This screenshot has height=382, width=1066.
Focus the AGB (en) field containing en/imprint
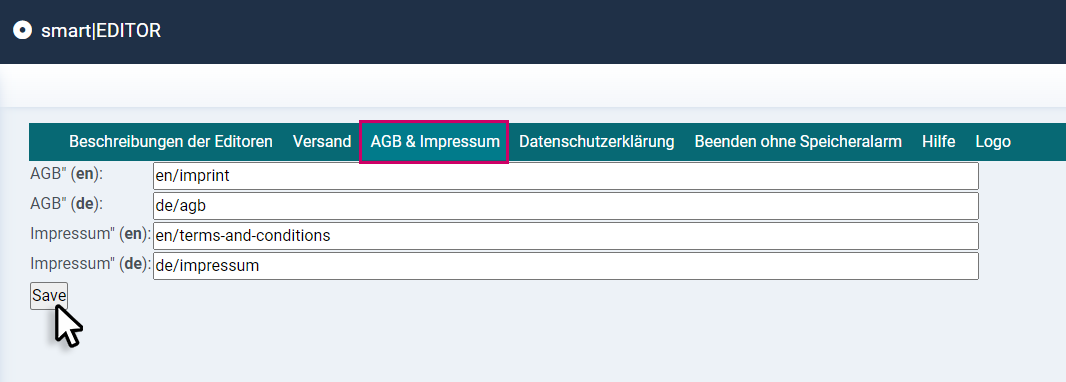566,176
